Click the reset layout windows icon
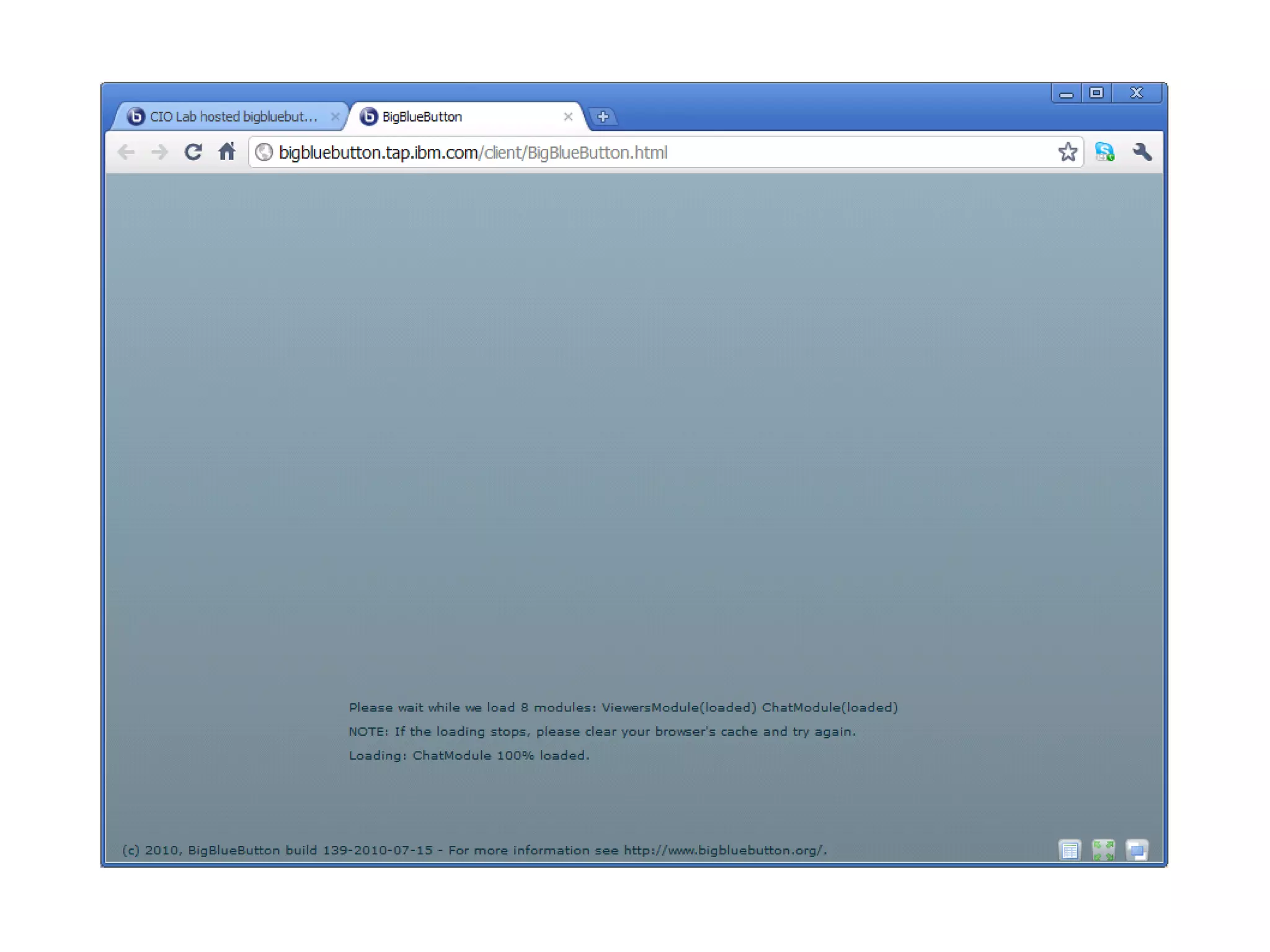The width and height of the screenshot is (1270, 952). [x=1137, y=850]
